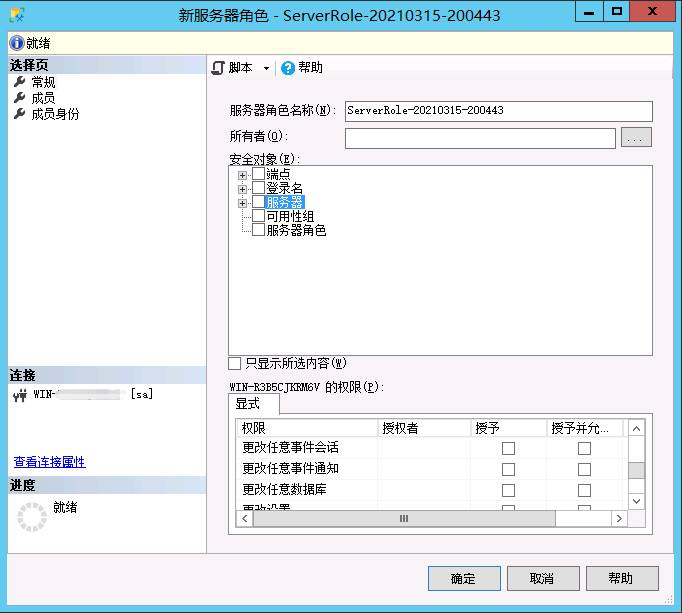
Task: Tick 授予 for 更改任意事件通知
Action: click(x=508, y=469)
